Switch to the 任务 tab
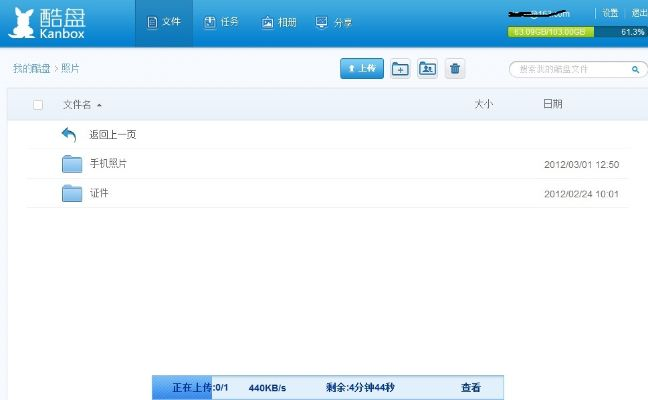The height and width of the screenshot is (400, 648). tap(221, 22)
